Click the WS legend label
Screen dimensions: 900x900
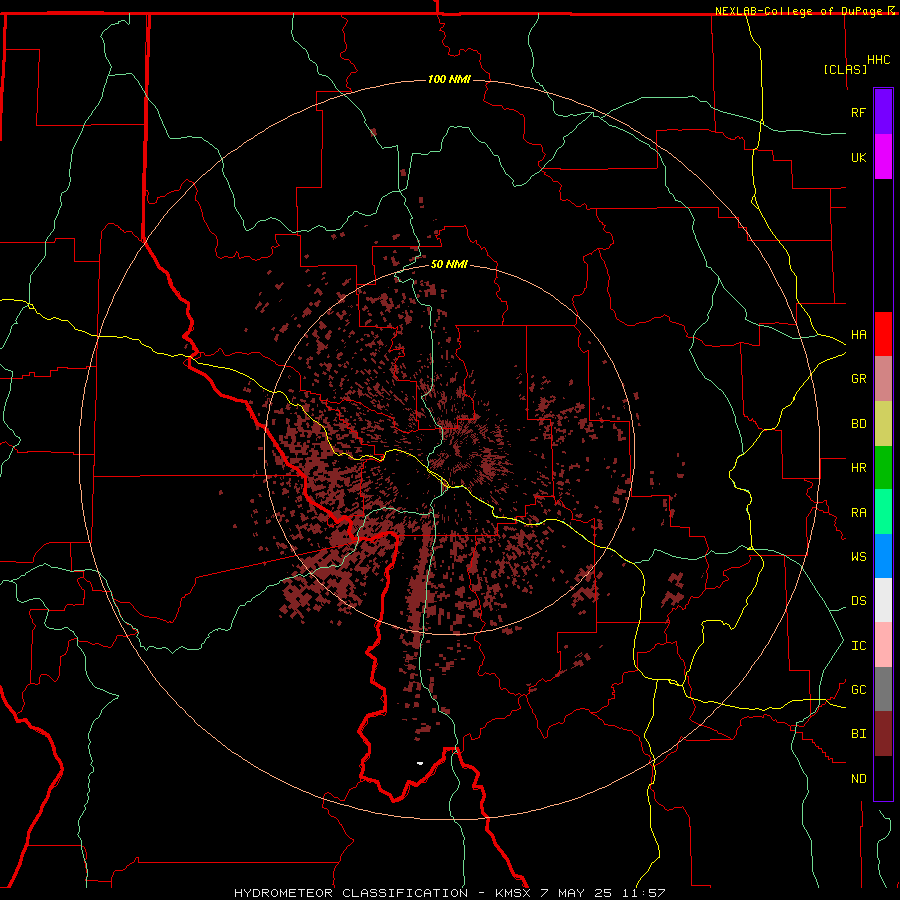tap(858, 557)
